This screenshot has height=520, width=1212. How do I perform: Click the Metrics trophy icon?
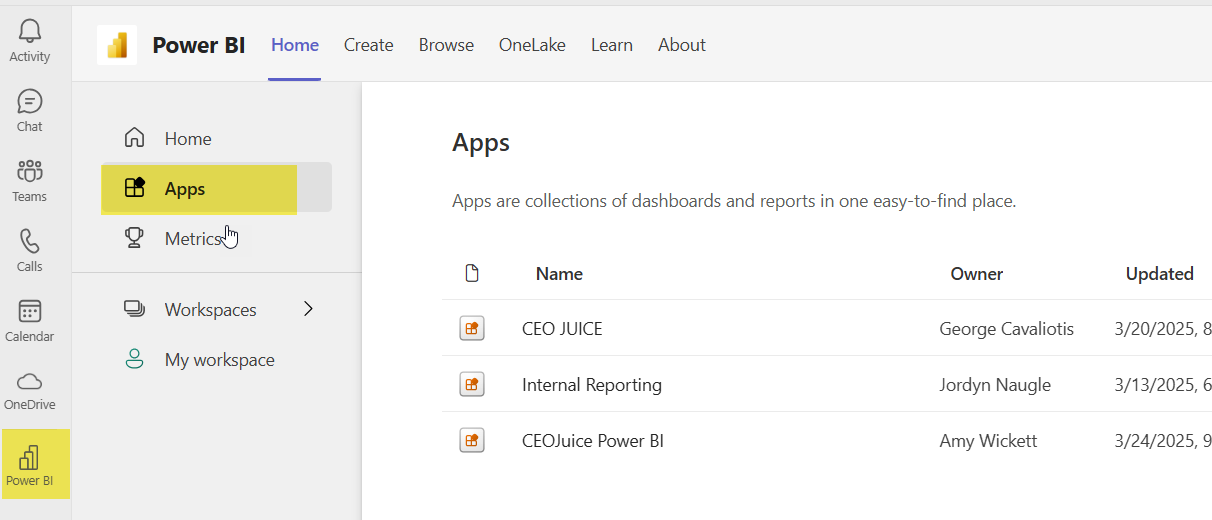(x=134, y=238)
